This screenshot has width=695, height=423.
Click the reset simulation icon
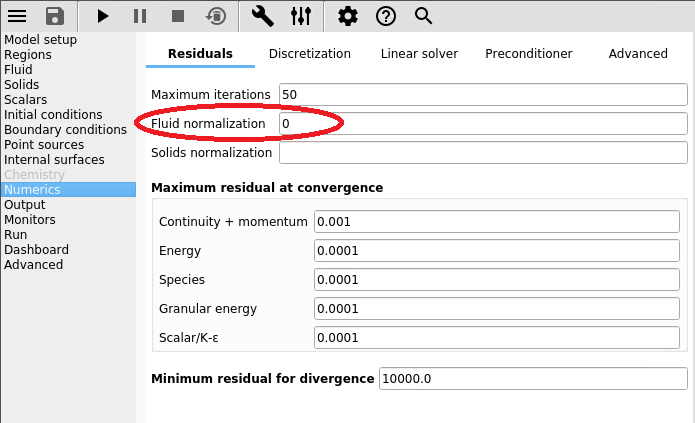(215, 16)
